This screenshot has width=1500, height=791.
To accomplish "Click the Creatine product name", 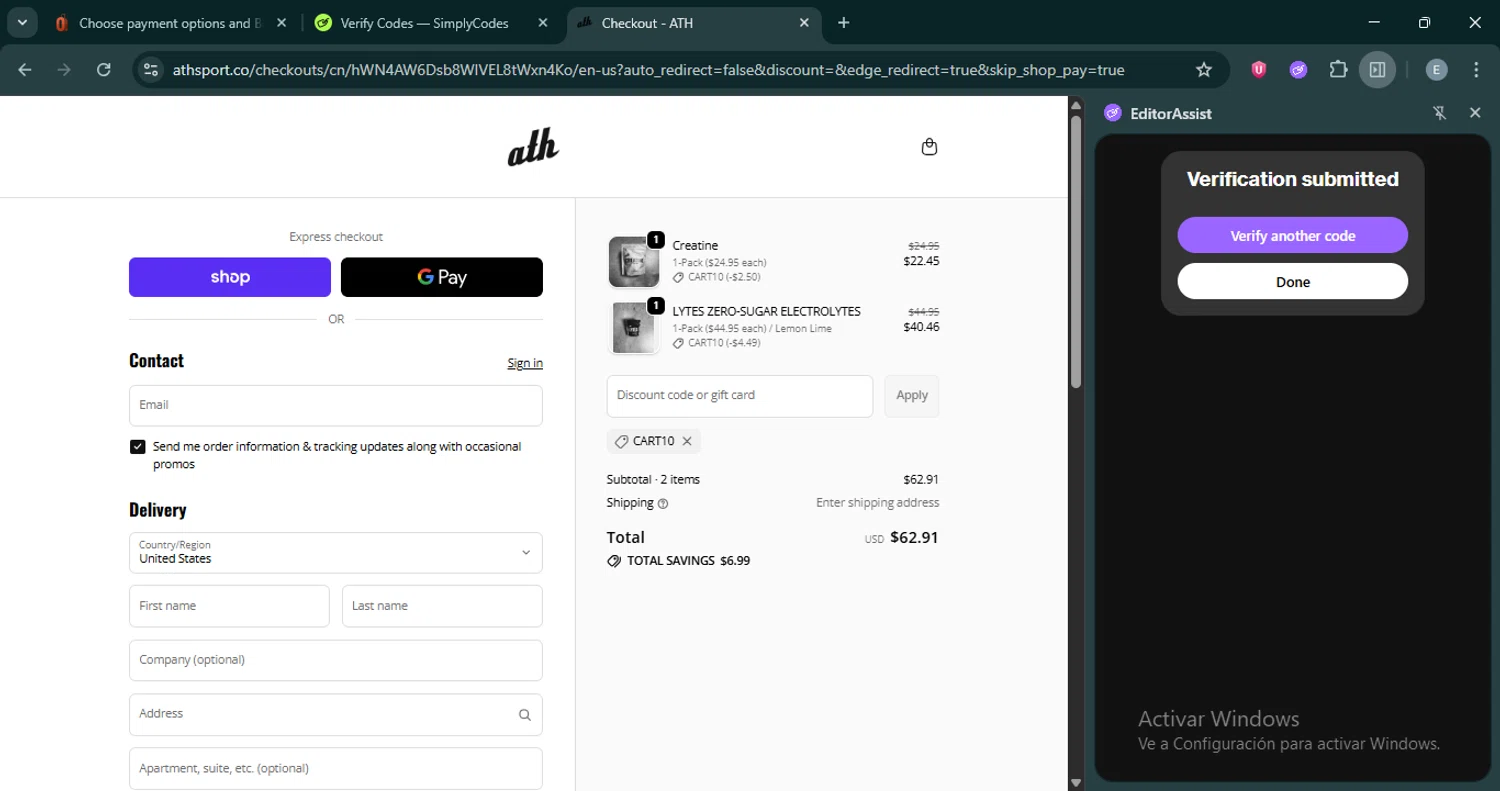I will coord(695,245).
